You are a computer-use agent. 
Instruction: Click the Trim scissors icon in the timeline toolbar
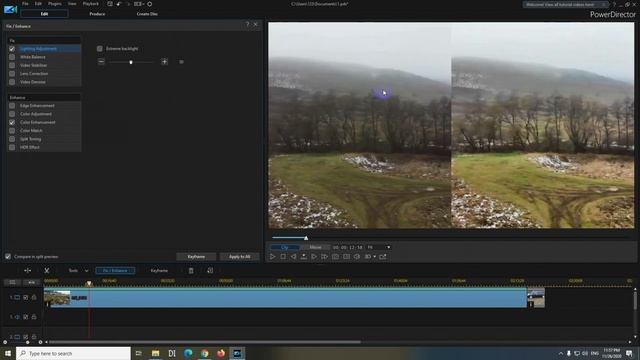(x=47, y=271)
